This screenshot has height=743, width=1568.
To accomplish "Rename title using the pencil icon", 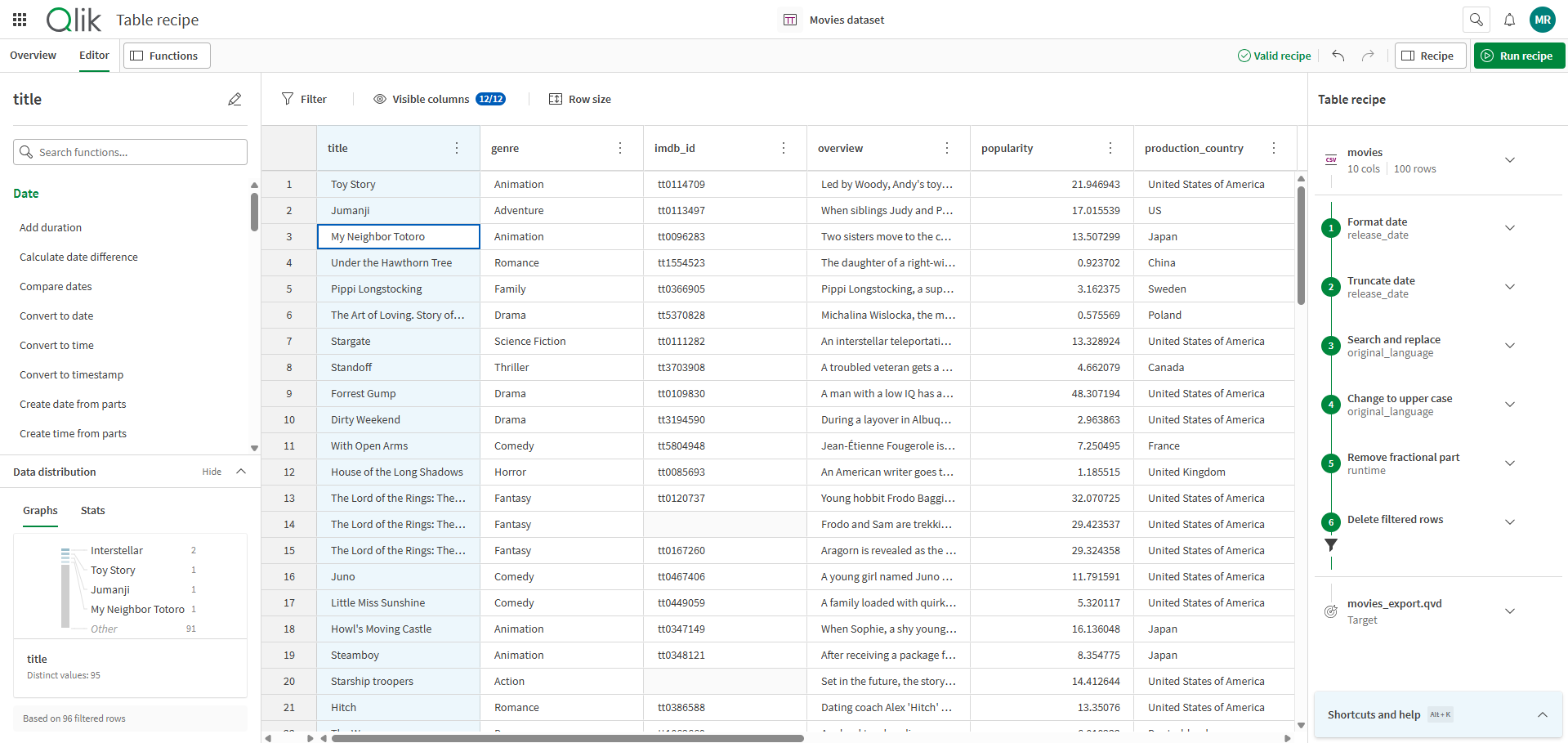I will click(235, 99).
